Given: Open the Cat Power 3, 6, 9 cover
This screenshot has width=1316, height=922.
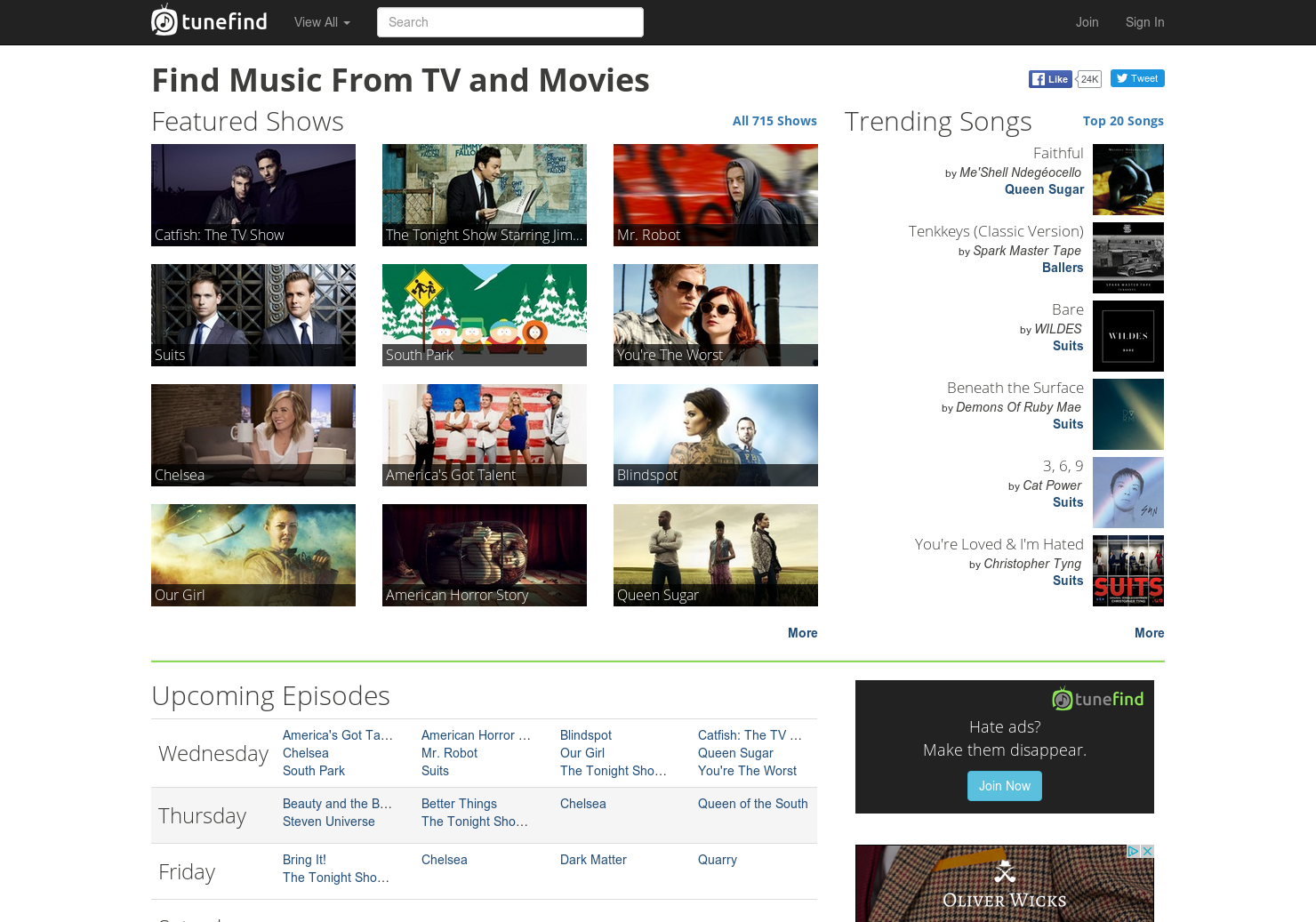Looking at the screenshot, I should 1128,493.
